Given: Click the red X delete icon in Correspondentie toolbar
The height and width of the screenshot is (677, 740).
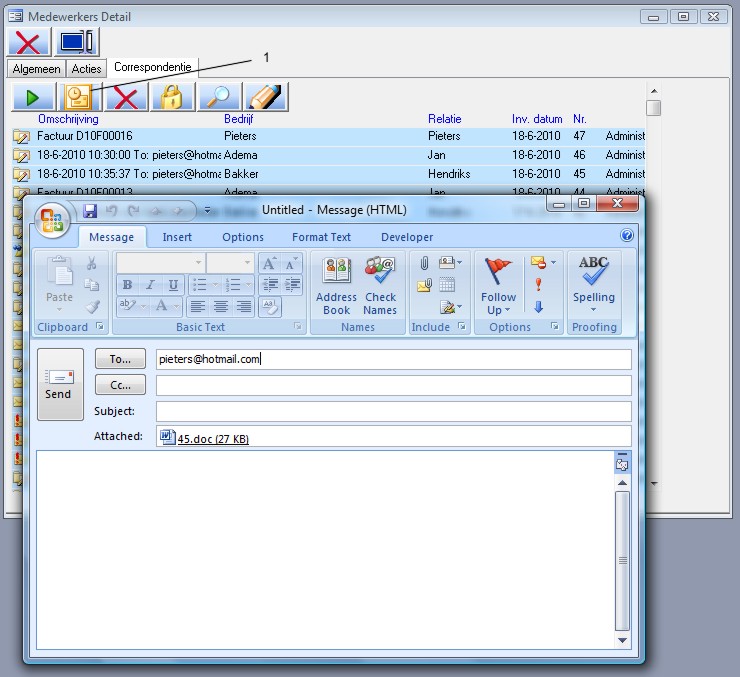Looking at the screenshot, I should pyautogui.click(x=126, y=97).
